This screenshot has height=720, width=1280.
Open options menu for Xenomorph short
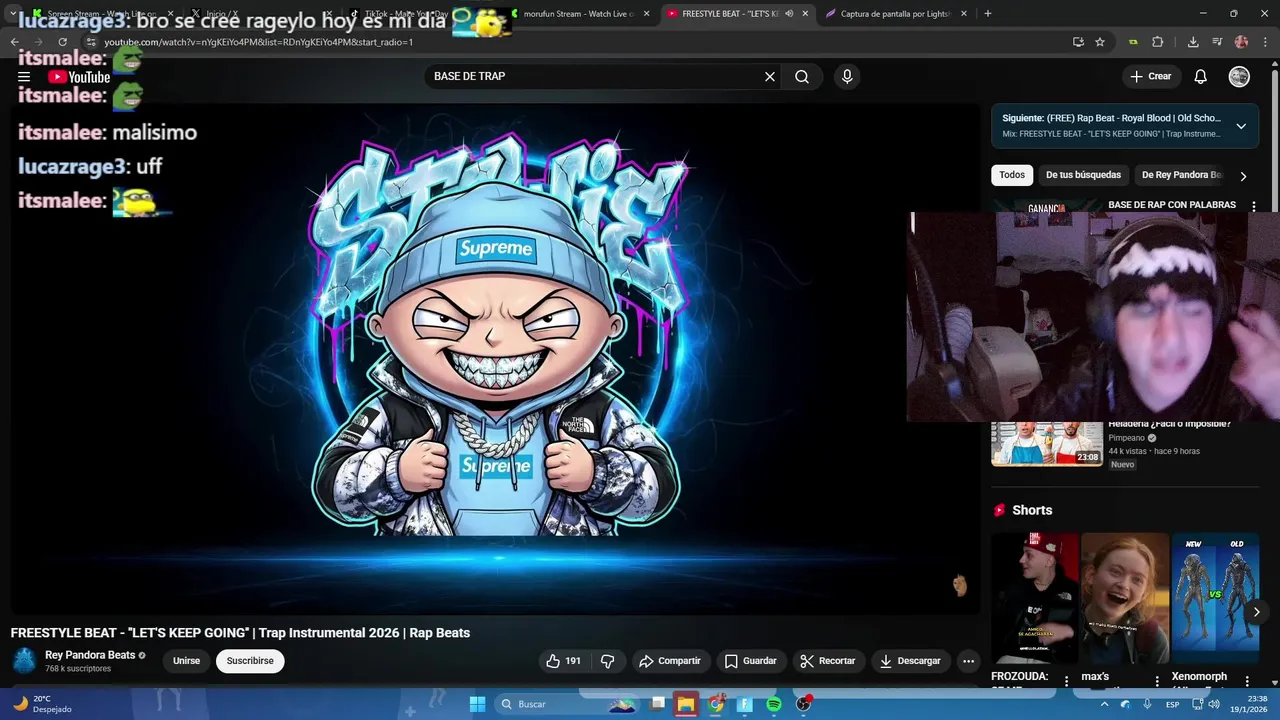(x=1247, y=681)
